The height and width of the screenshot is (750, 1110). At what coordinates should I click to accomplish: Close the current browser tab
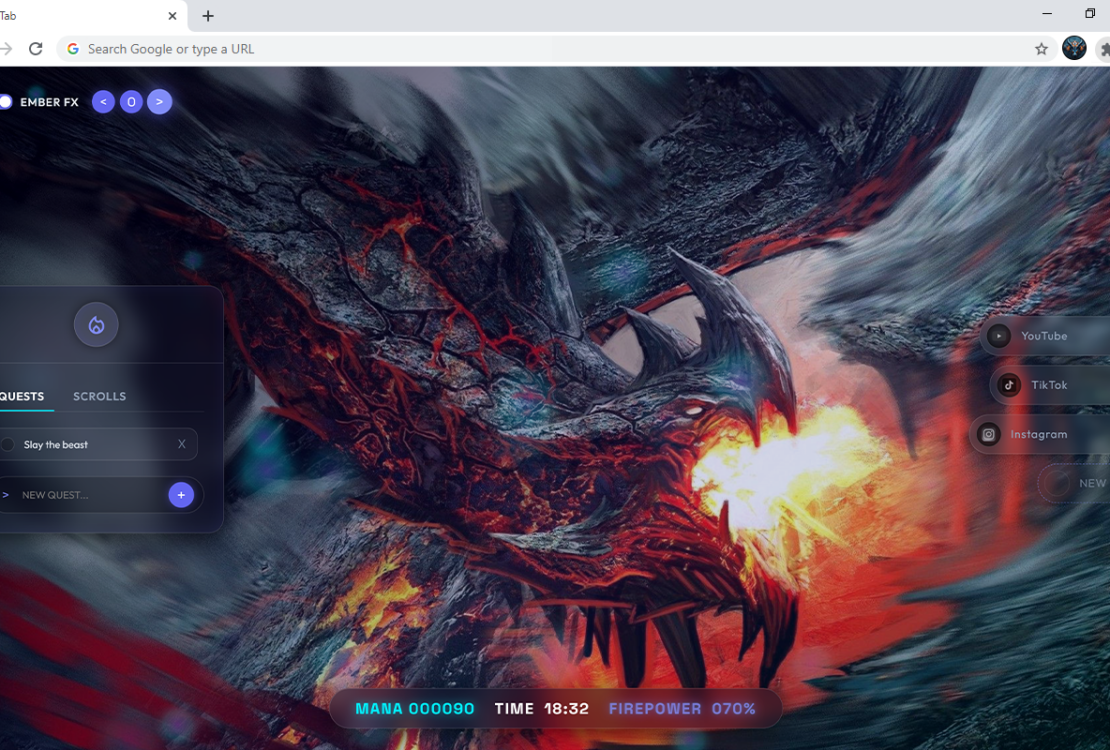point(172,16)
